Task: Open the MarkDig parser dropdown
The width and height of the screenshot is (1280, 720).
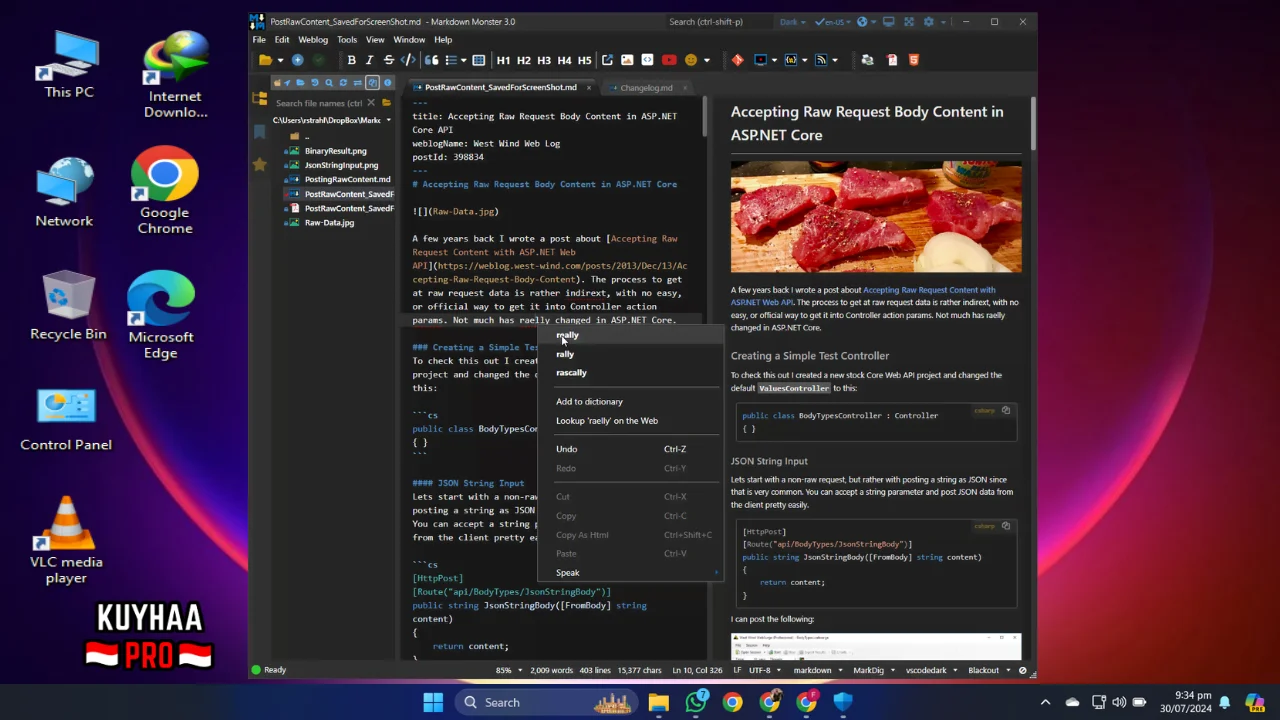Action: (873, 670)
